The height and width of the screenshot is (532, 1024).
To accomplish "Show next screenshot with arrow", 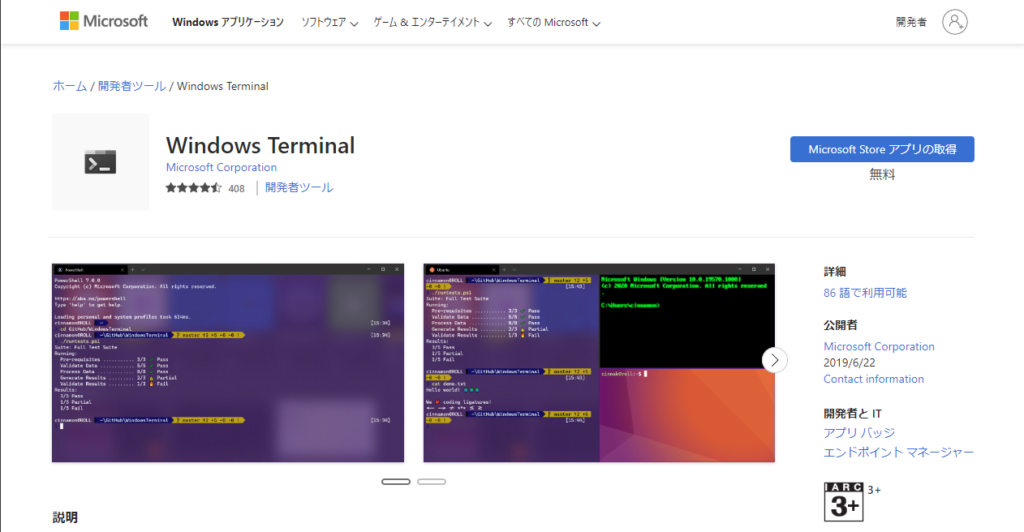I will click(775, 360).
